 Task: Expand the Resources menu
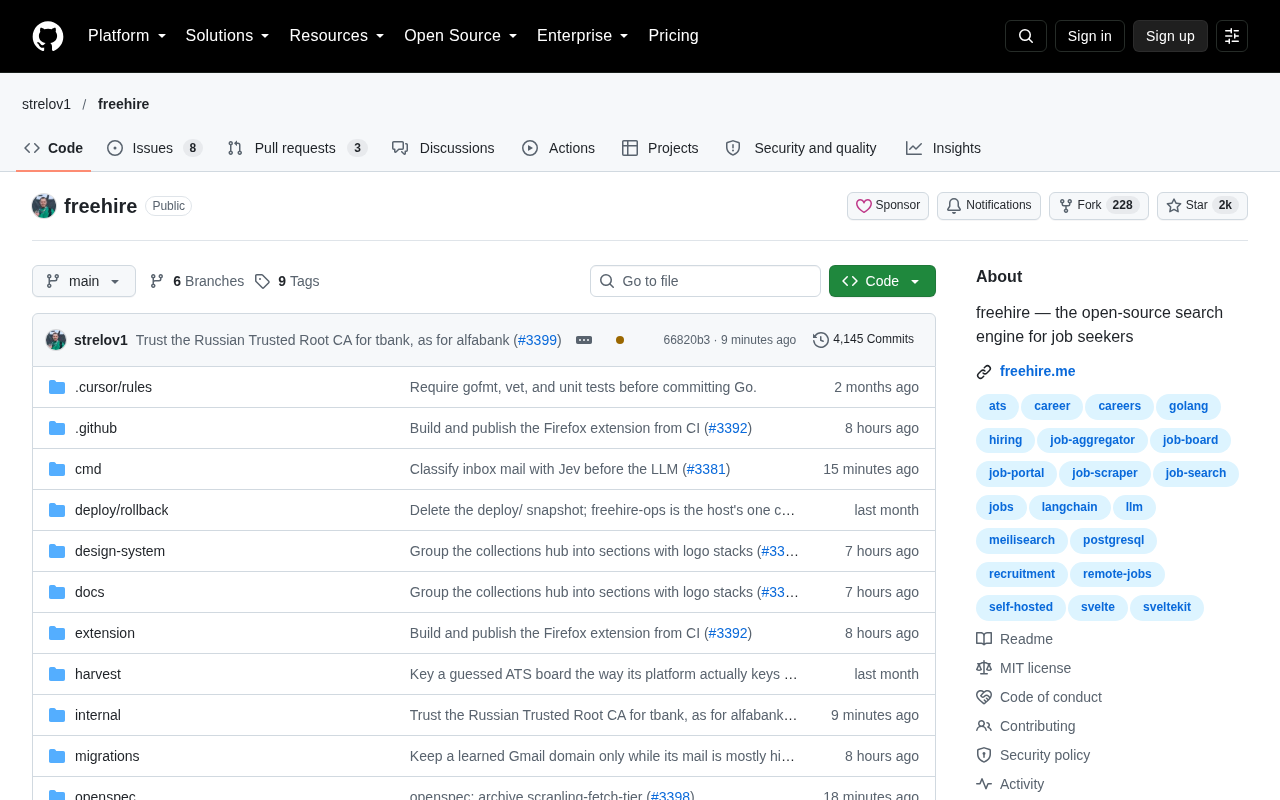(x=337, y=36)
